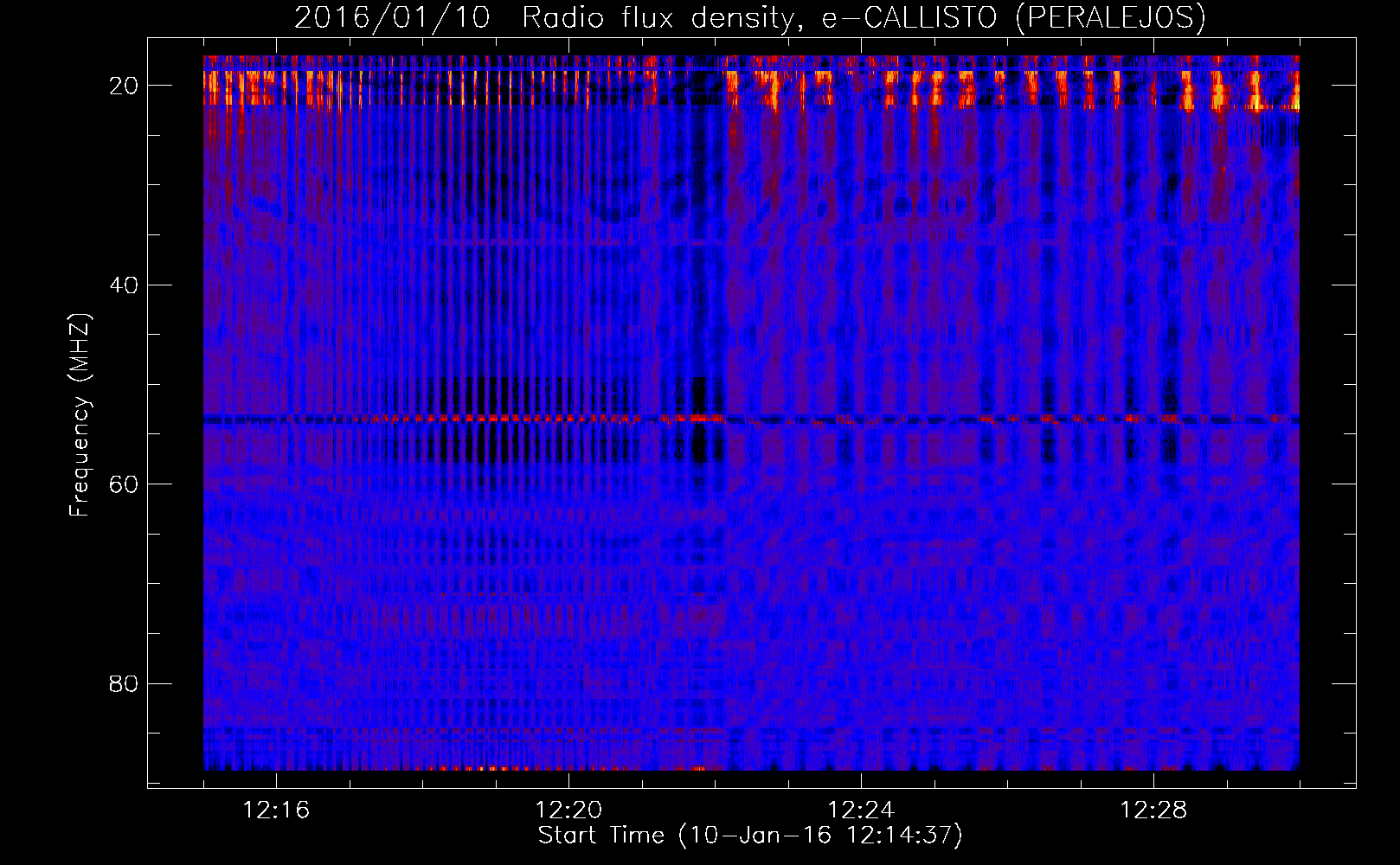Image resolution: width=1400 pixels, height=865 pixels.
Task: Click the spectrogram plot area
Action: click(x=751, y=413)
